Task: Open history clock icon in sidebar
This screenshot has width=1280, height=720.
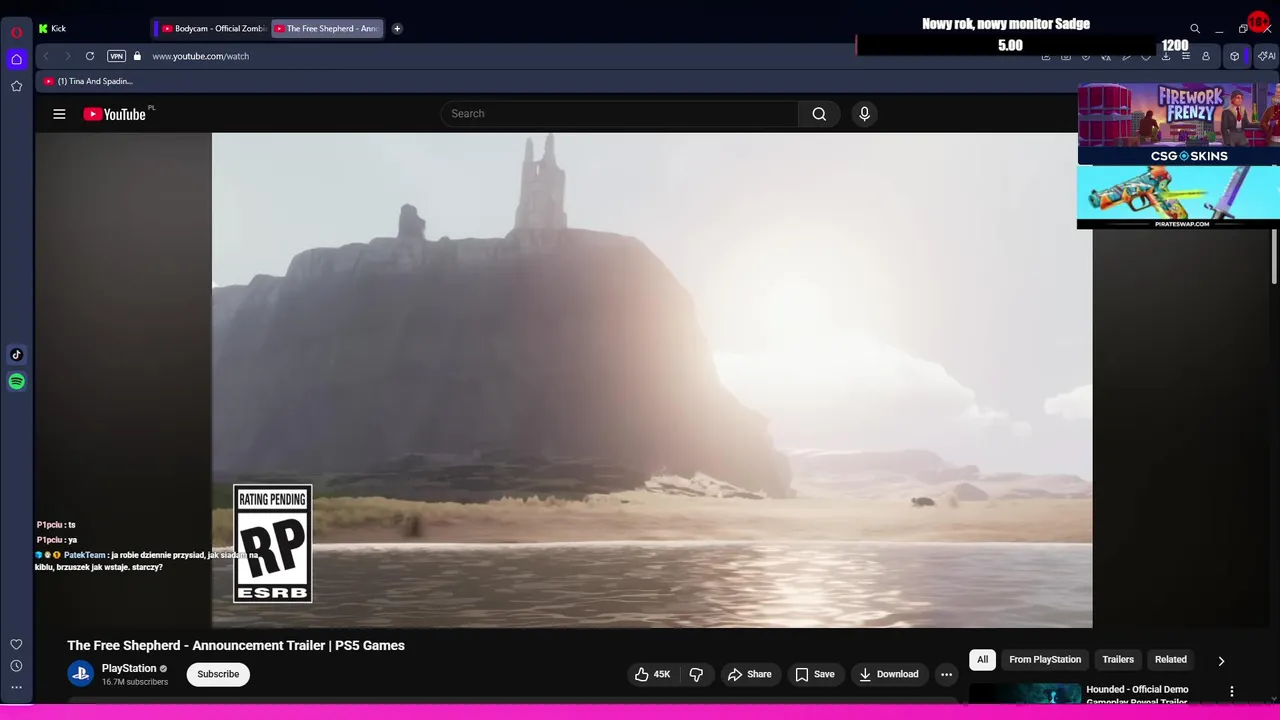Action: coord(16,666)
